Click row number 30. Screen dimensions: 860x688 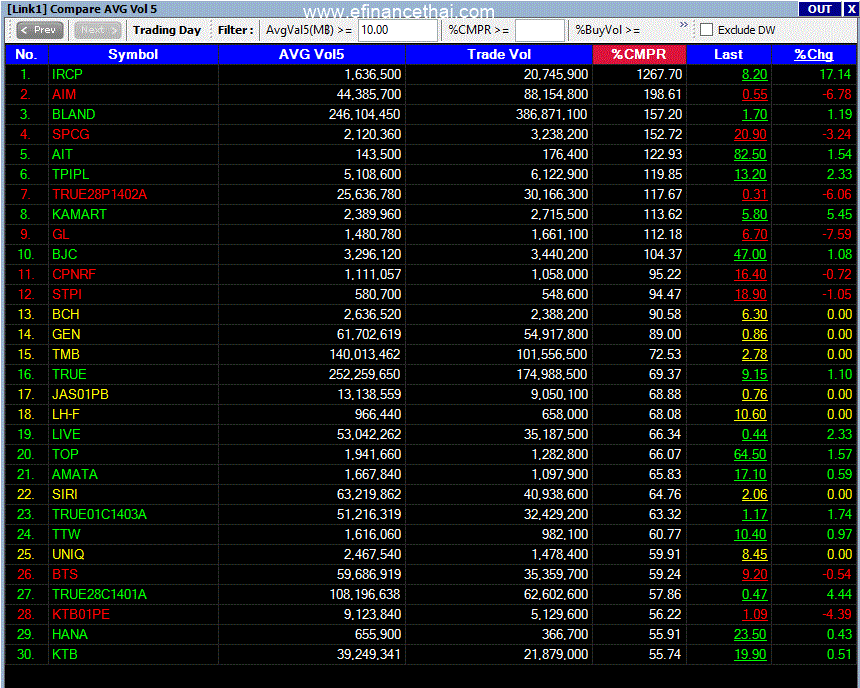point(25,655)
